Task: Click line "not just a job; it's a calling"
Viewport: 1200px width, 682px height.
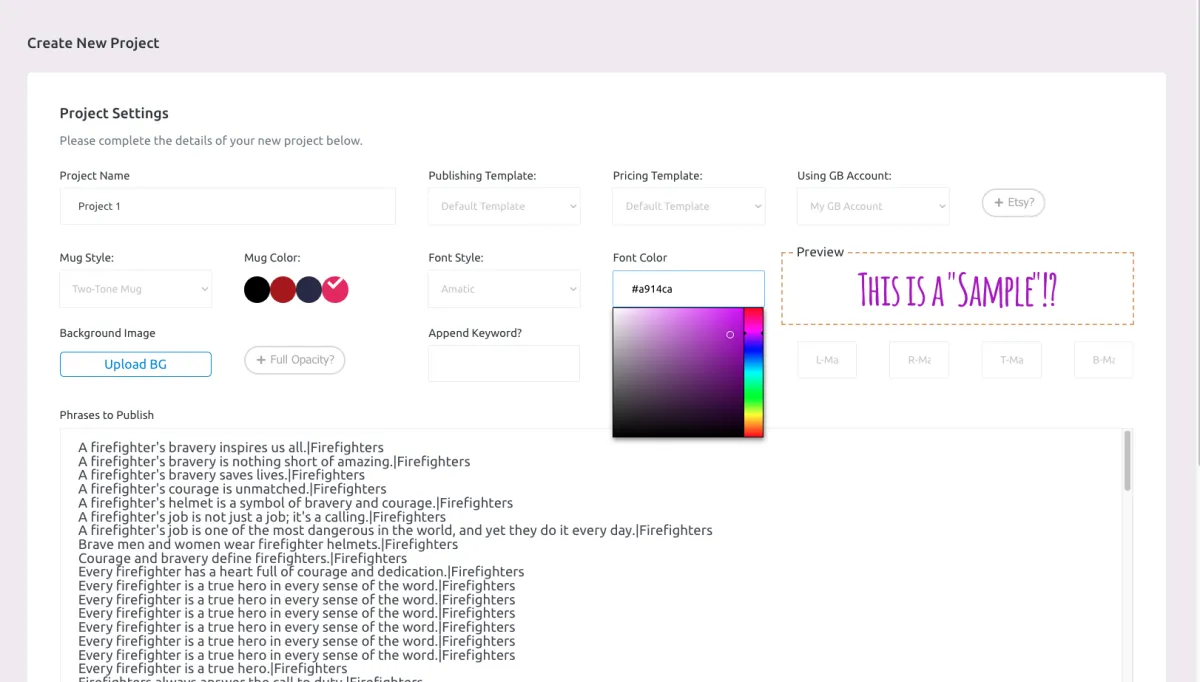Action: [262, 517]
